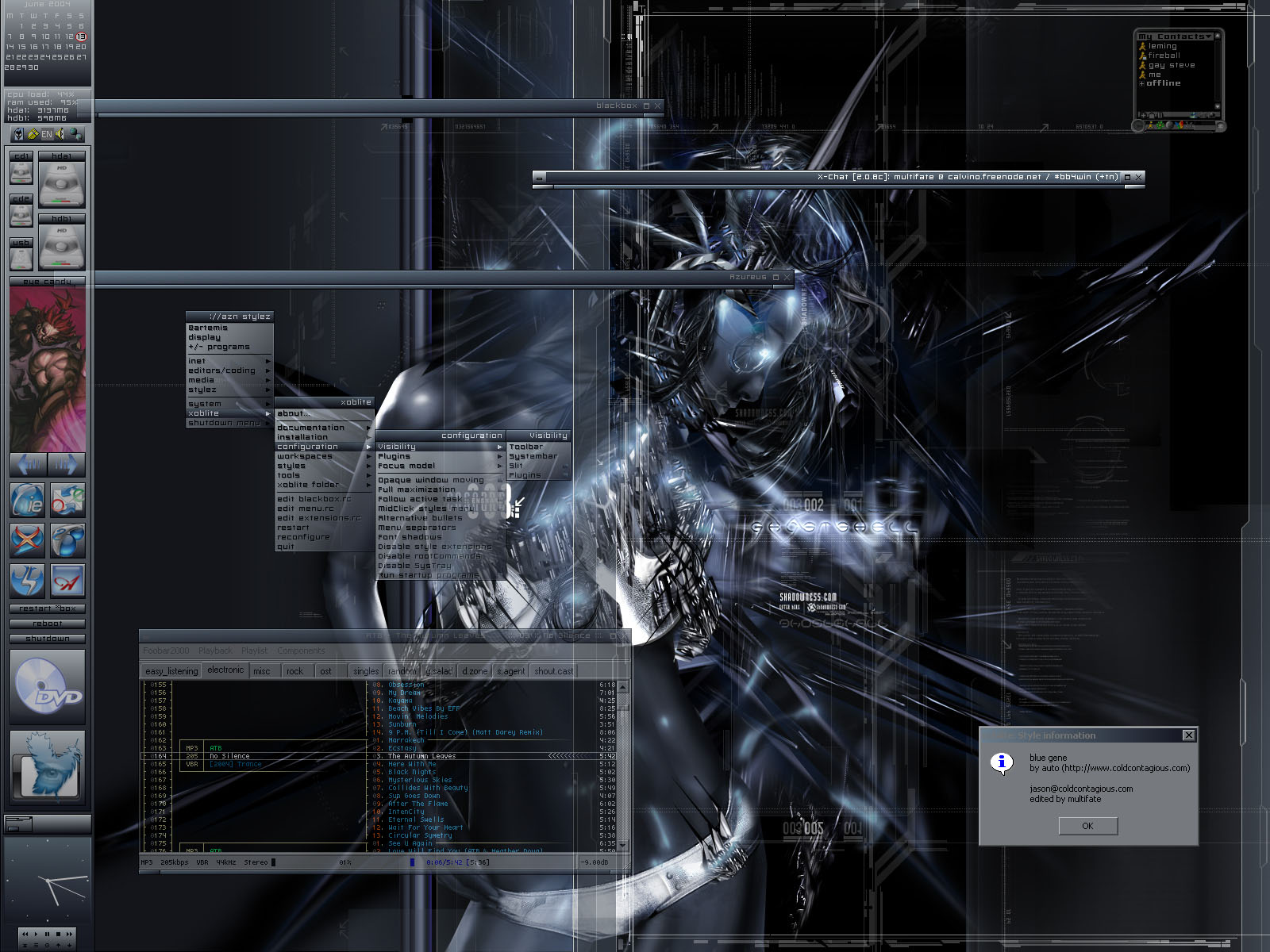This screenshot has height=952, width=1270.
Task: Launch the lightning bolt app icon
Action: click(27, 581)
